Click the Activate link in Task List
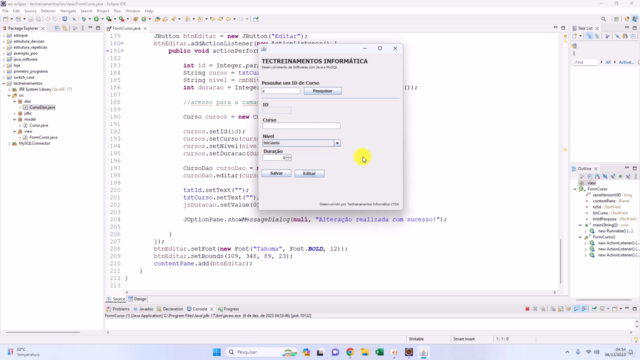The image size is (640, 360). point(626,62)
